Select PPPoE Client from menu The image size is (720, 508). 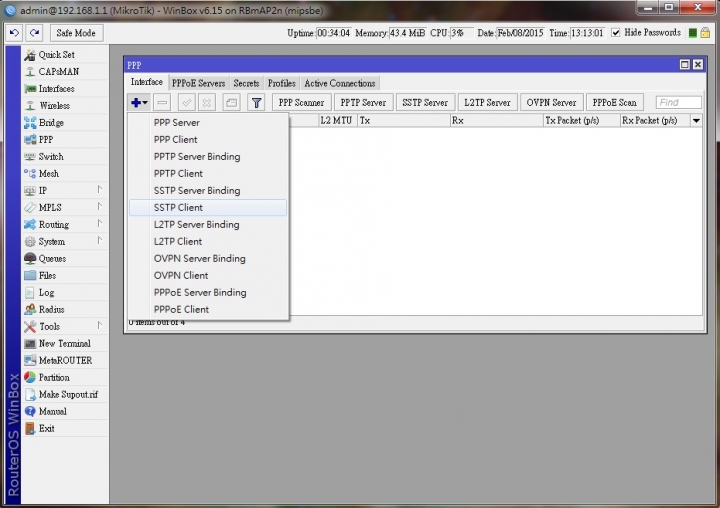pos(208,310)
